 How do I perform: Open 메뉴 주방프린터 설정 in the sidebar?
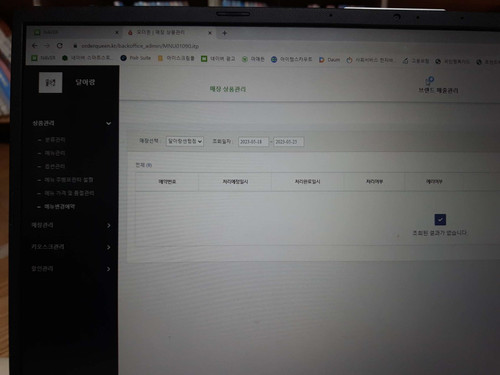pyautogui.click(x=69, y=180)
